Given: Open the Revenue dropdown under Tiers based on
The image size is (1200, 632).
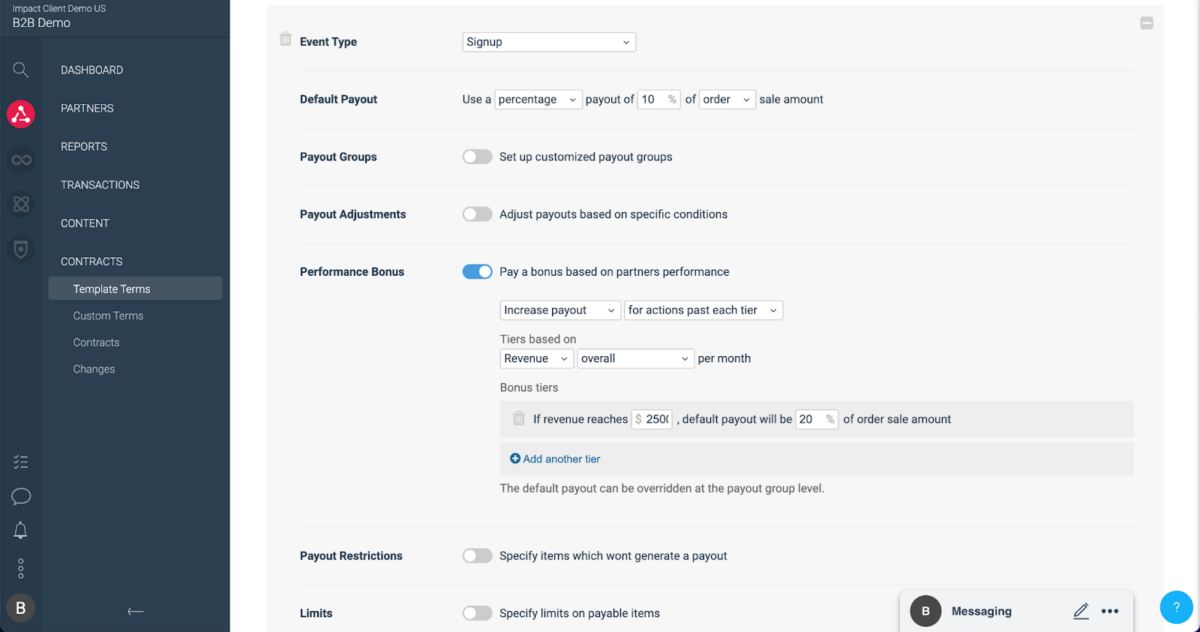Looking at the screenshot, I should tap(536, 358).
